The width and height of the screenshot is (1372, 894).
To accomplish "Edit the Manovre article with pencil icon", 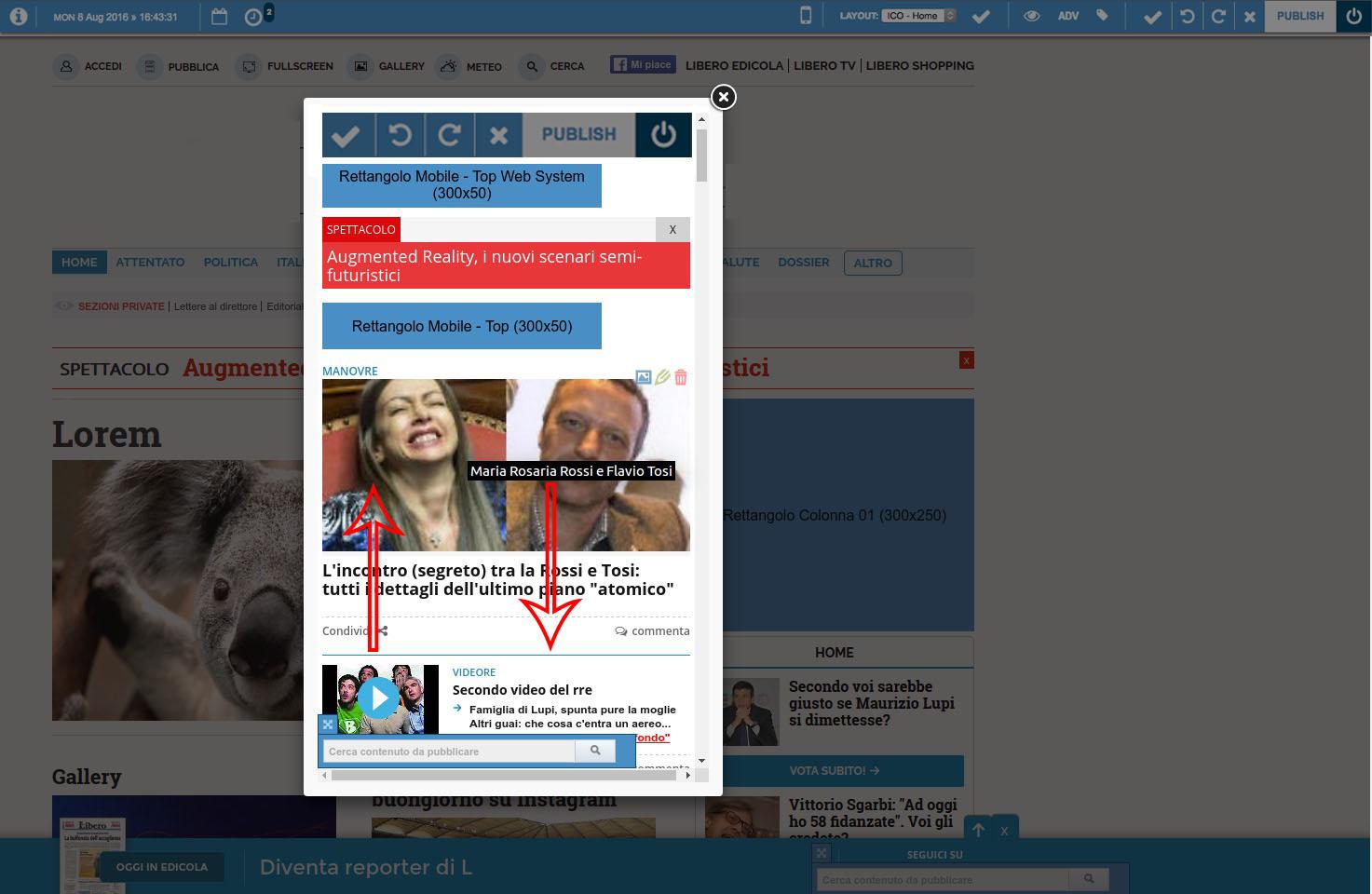I will [662, 377].
